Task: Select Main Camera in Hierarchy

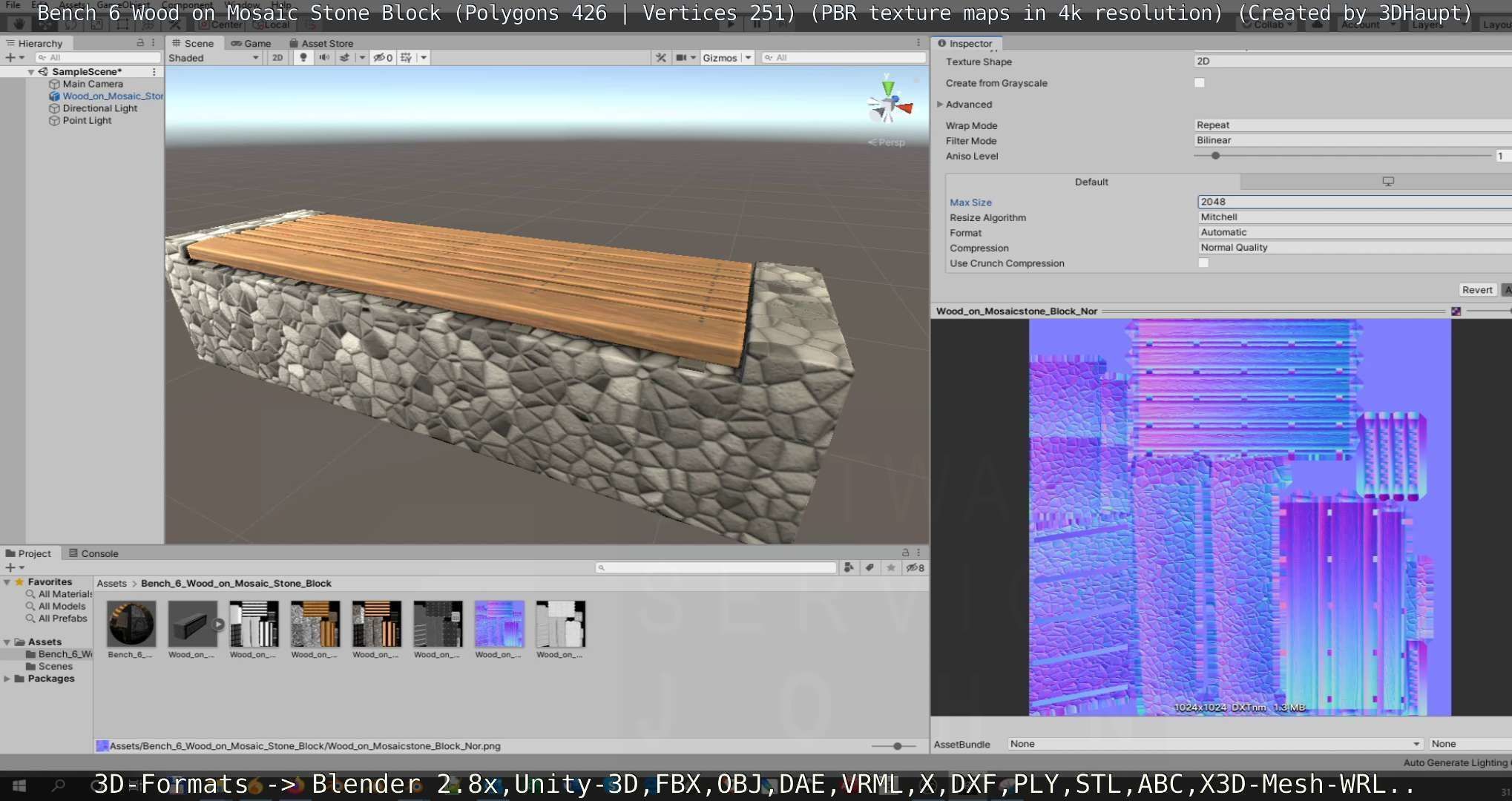Action: [93, 84]
